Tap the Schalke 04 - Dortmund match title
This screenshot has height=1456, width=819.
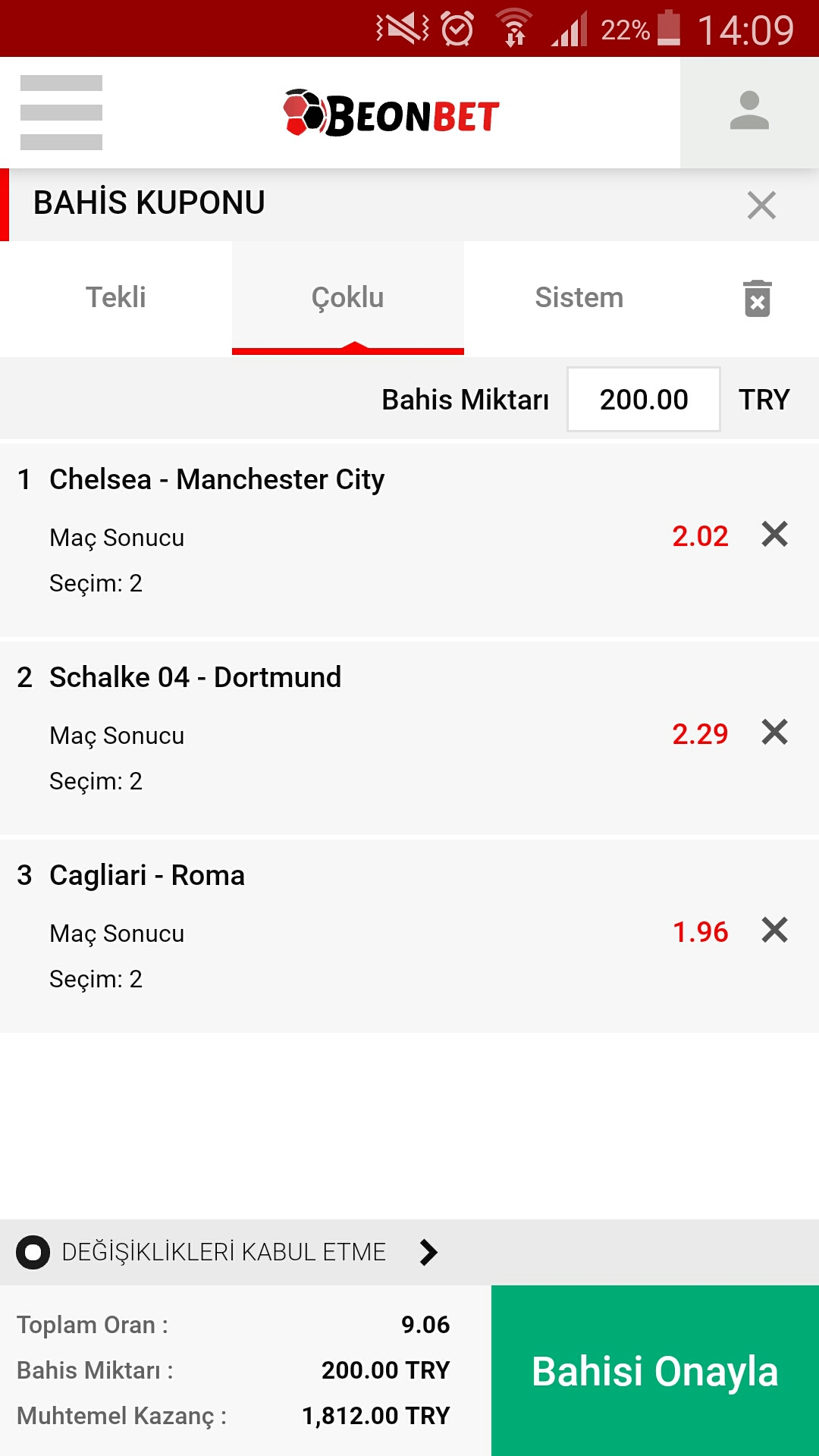tap(196, 677)
